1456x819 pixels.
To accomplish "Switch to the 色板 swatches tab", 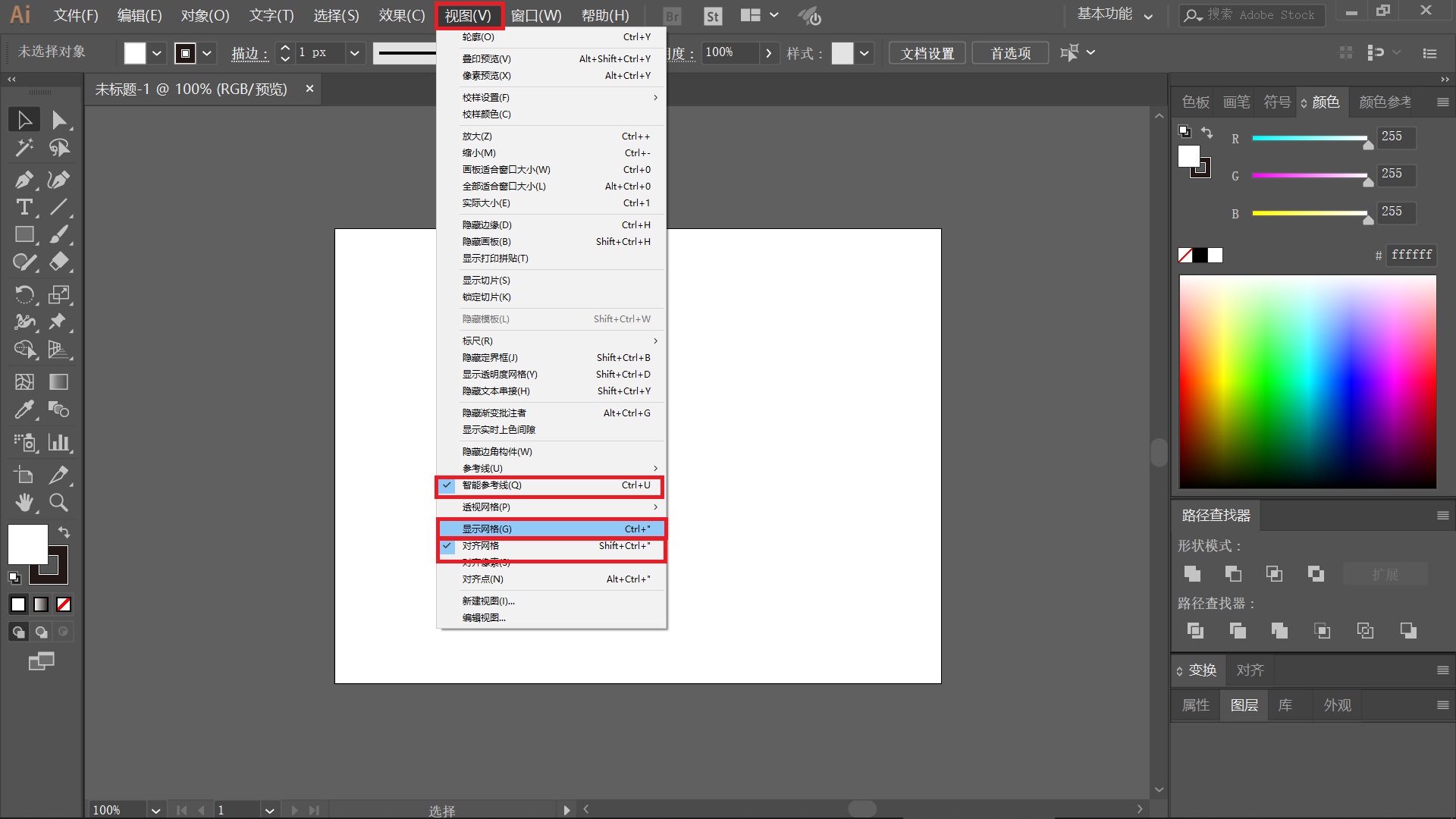I will (x=1195, y=102).
